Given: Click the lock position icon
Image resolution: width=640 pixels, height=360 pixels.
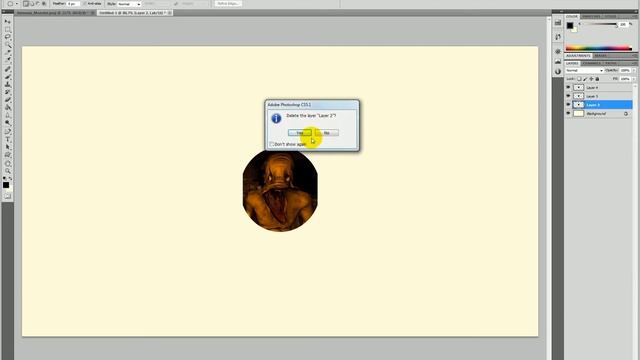Looking at the screenshot, I should pyautogui.click(x=591, y=79).
